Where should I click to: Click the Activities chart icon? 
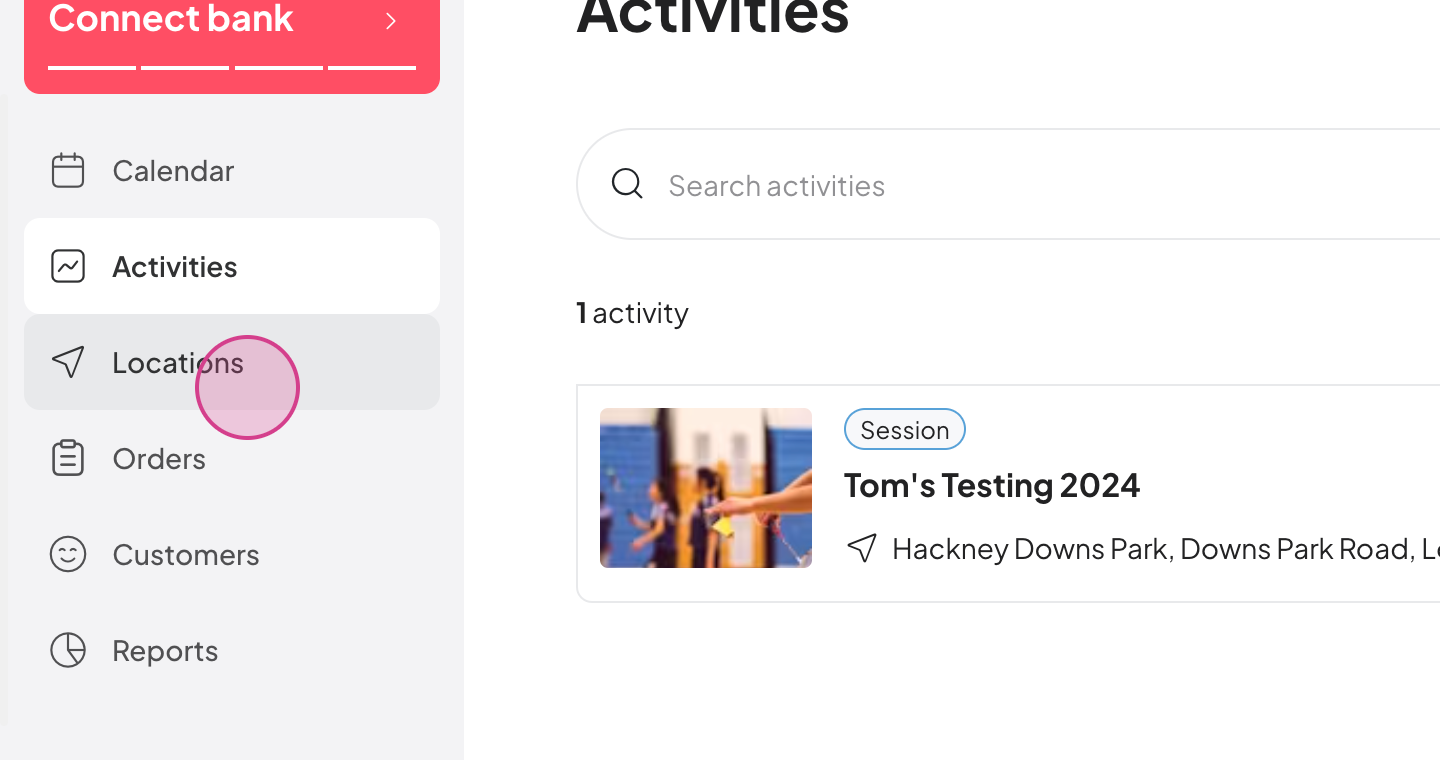[68, 266]
